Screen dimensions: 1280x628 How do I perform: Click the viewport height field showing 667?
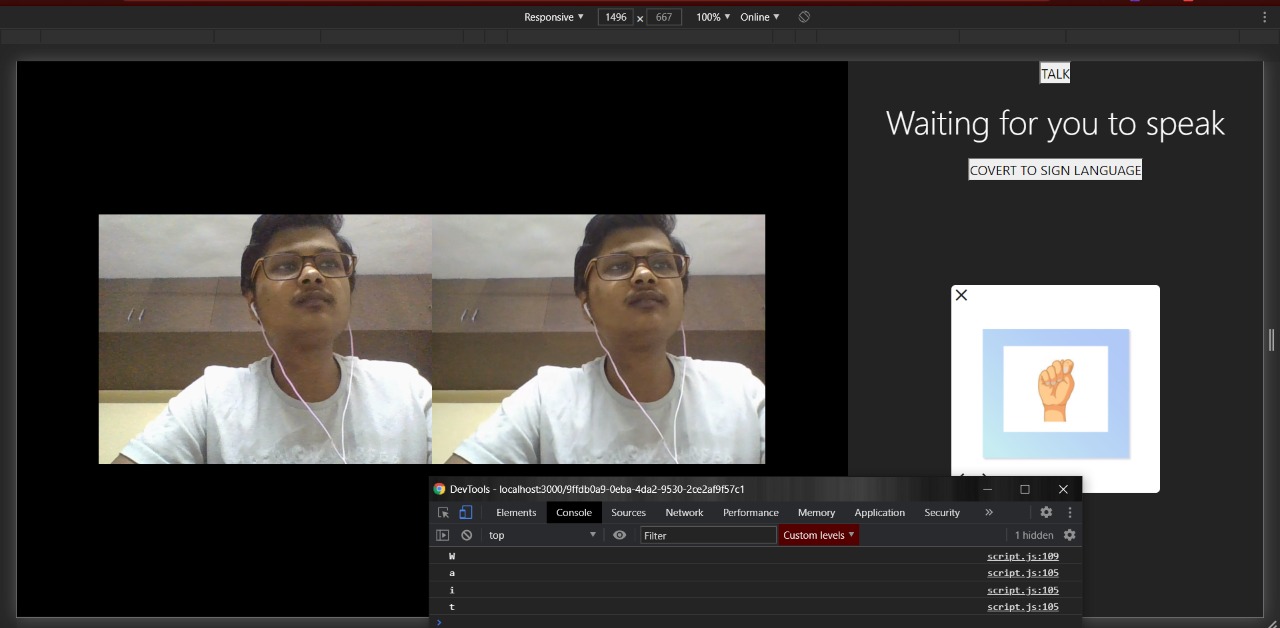664,17
